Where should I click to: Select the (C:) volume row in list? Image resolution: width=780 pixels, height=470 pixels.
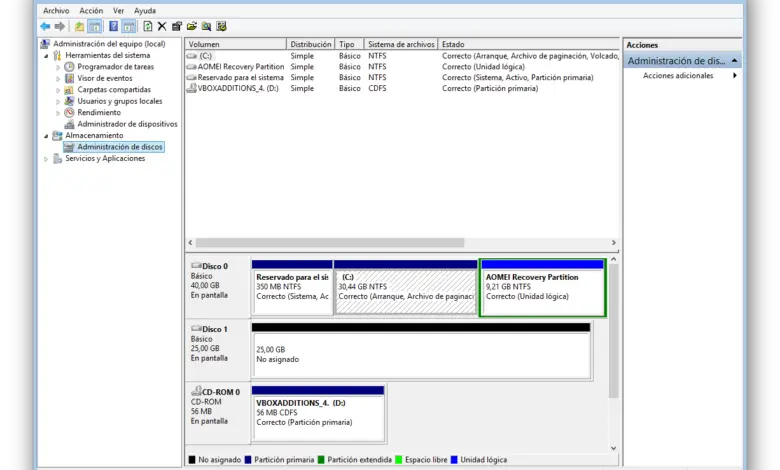402,56
